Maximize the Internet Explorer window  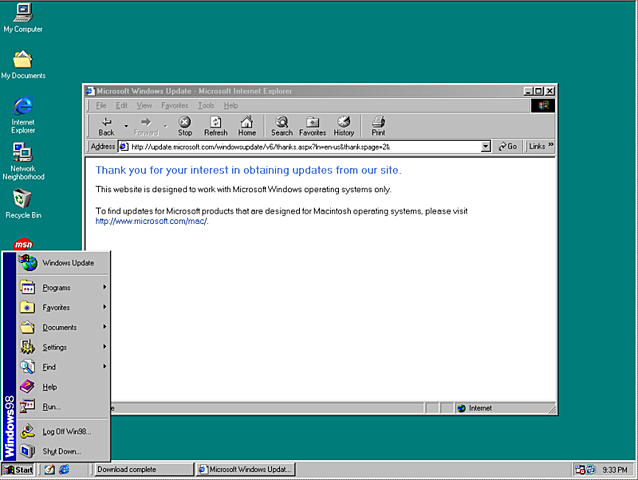[x=538, y=91]
